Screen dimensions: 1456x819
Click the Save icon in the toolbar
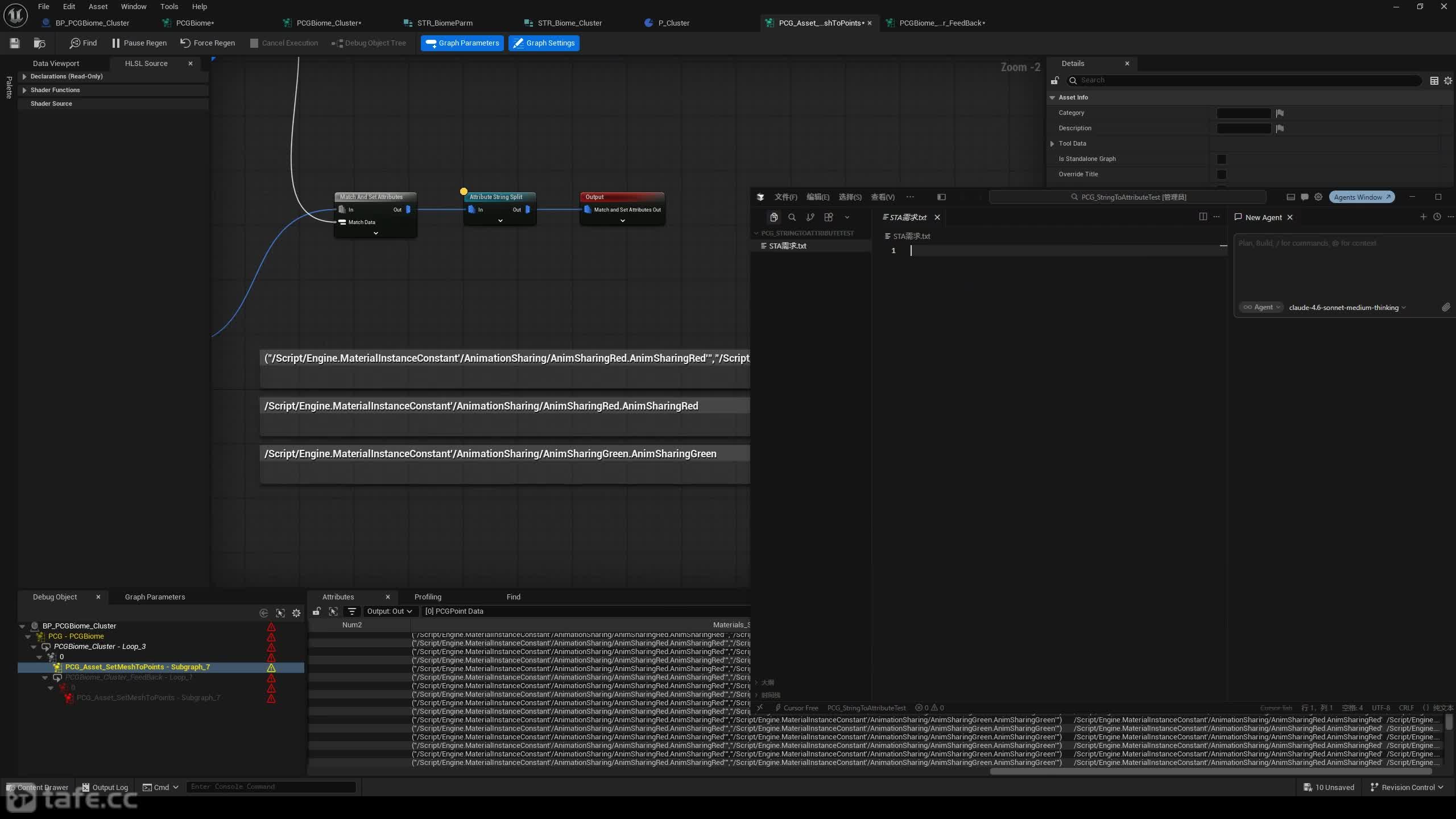click(x=15, y=43)
